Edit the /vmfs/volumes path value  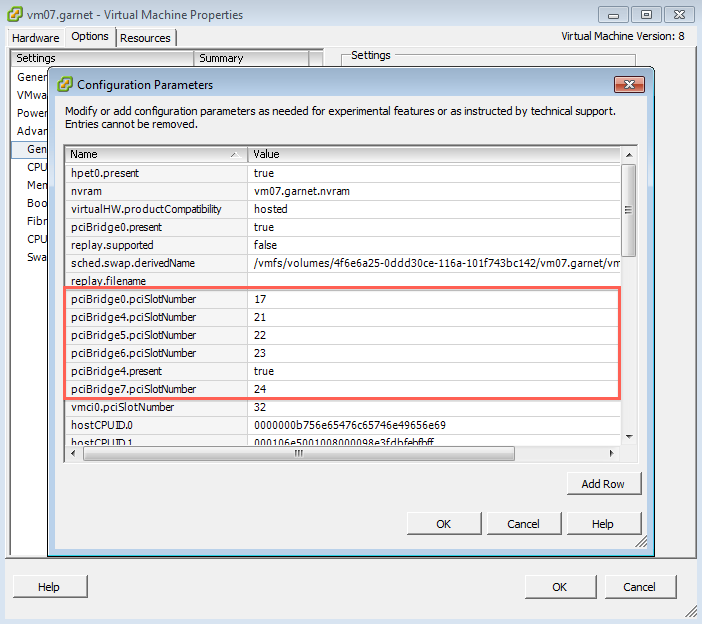click(434, 263)
